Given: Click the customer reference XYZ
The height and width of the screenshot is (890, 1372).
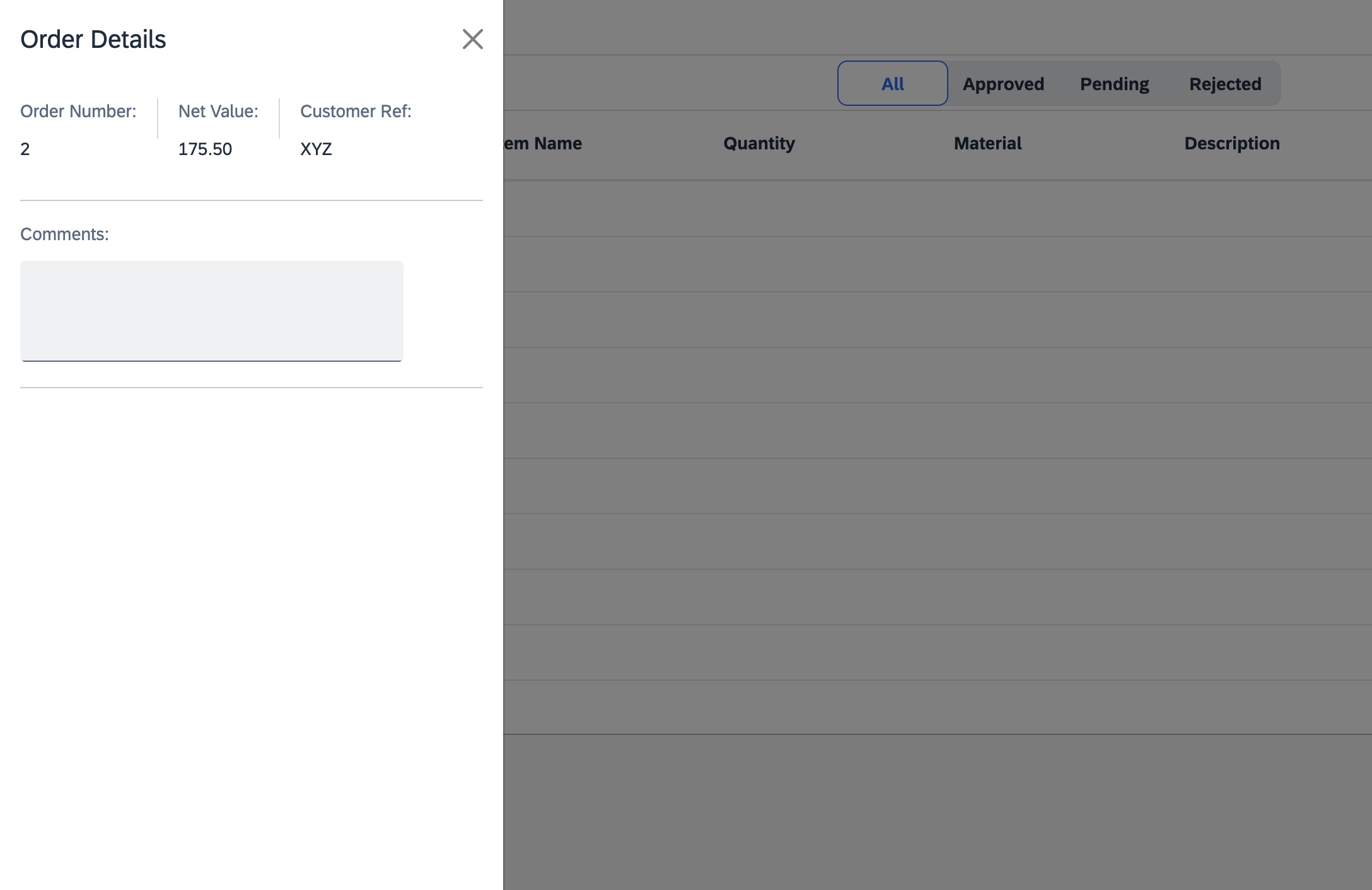Looking at the screenshot, I should pyautogui.click(x=316, y=149).
